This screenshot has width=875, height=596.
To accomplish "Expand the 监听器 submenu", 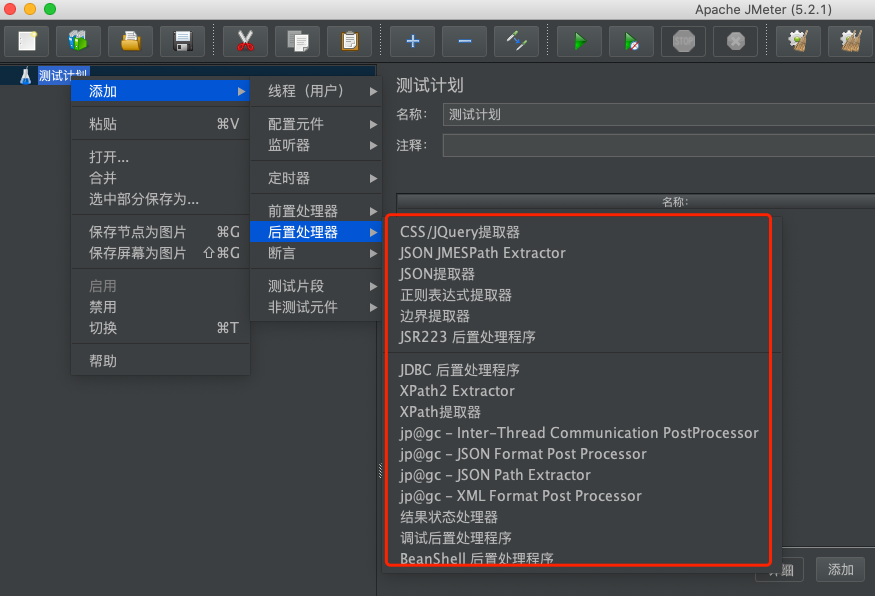I will tap(316, 145).
